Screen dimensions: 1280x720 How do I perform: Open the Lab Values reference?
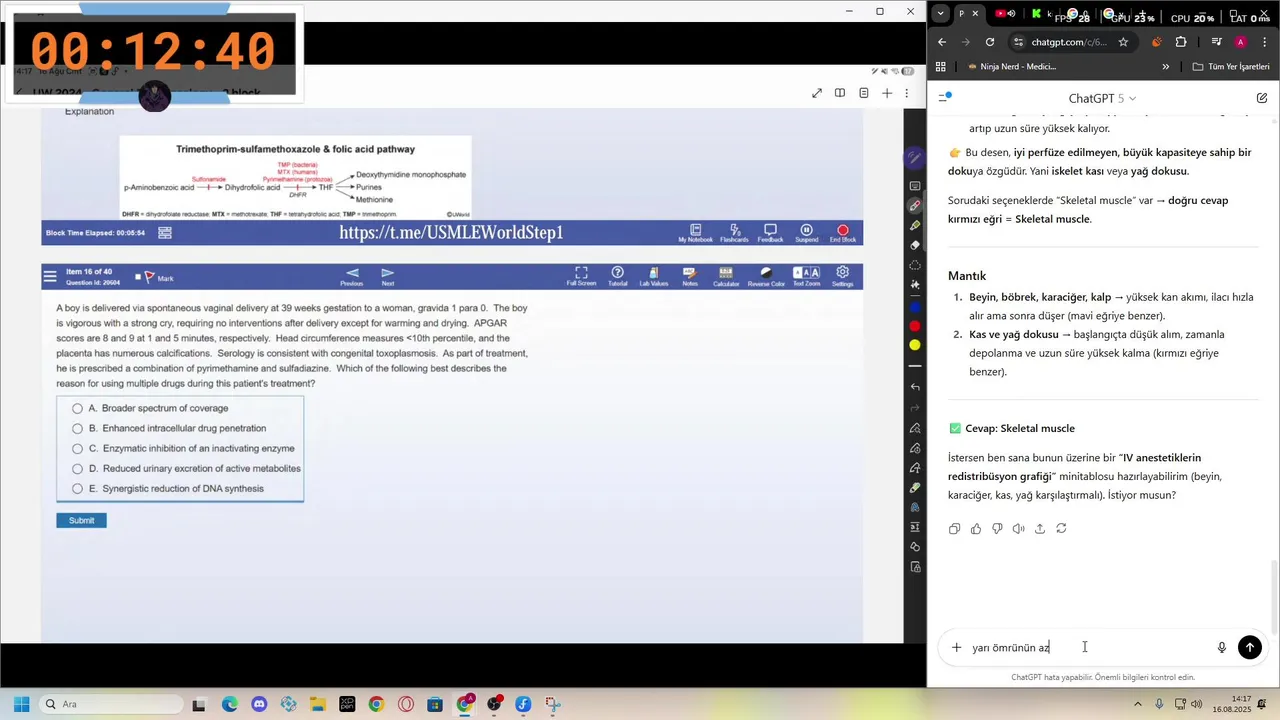pyautogui.click(x=653, y=276)
